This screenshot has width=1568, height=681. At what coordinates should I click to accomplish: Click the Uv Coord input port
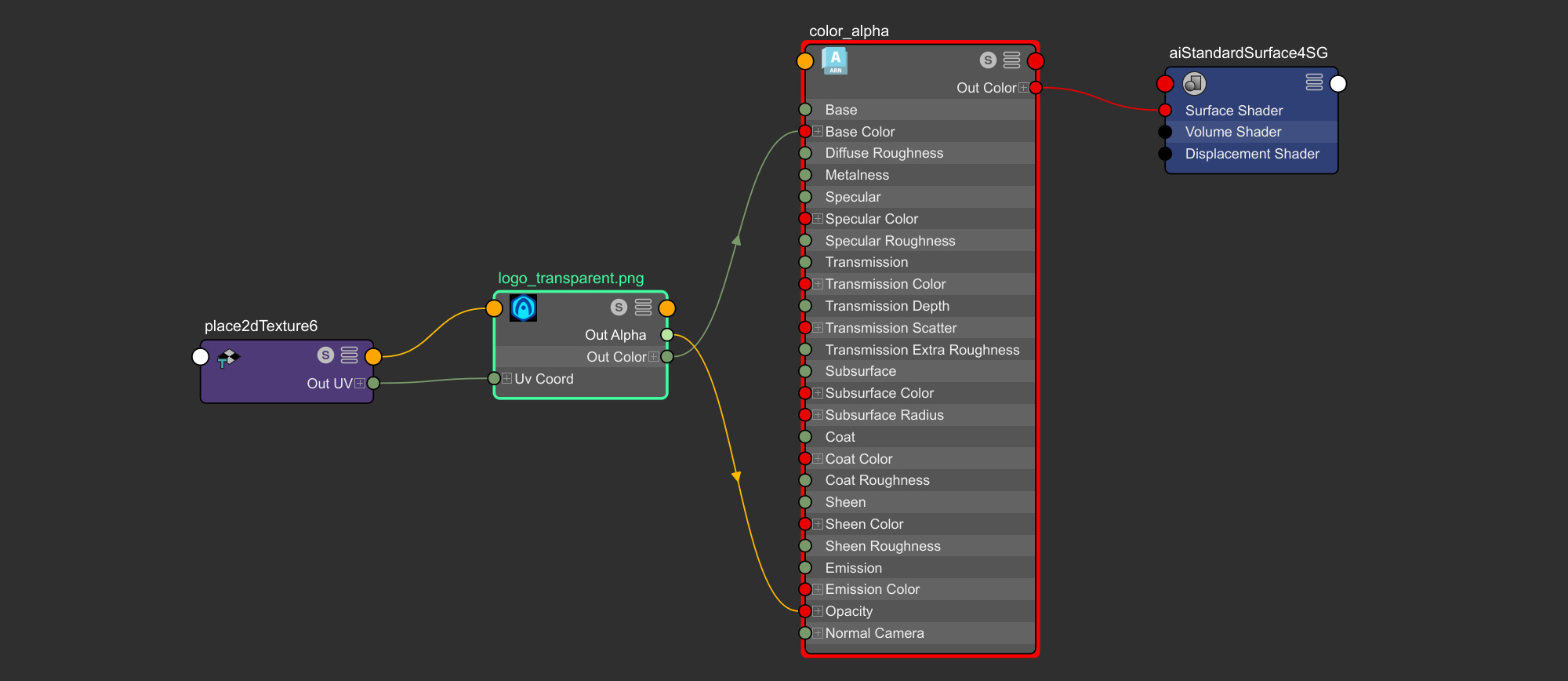pyautogui.click(x=494, y=379)
